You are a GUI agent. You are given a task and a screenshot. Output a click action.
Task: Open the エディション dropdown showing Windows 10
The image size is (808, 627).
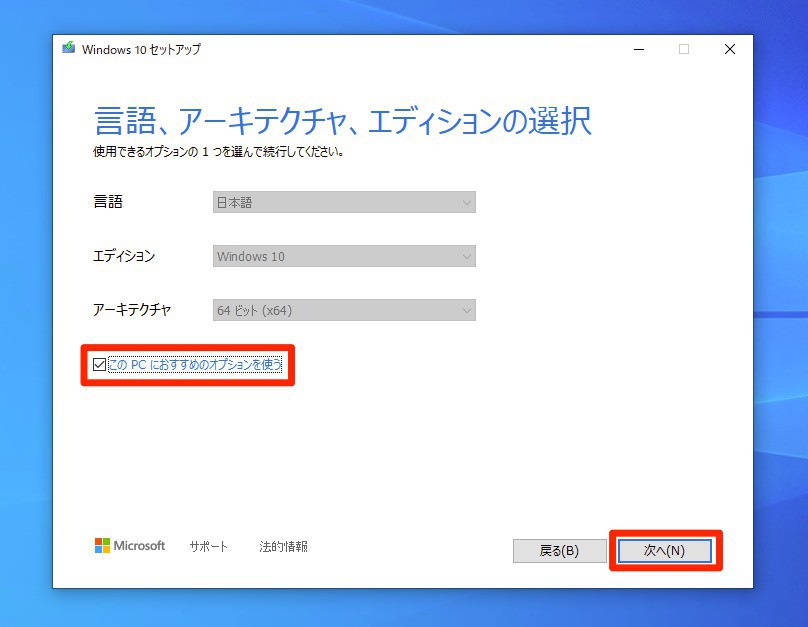pos(344,256)
